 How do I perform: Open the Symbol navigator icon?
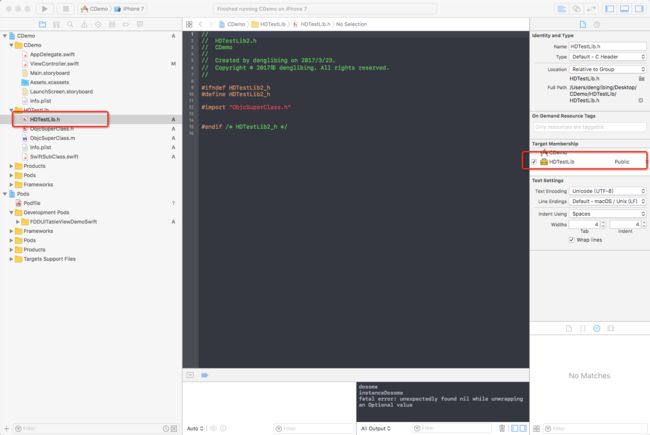point(56,24)
